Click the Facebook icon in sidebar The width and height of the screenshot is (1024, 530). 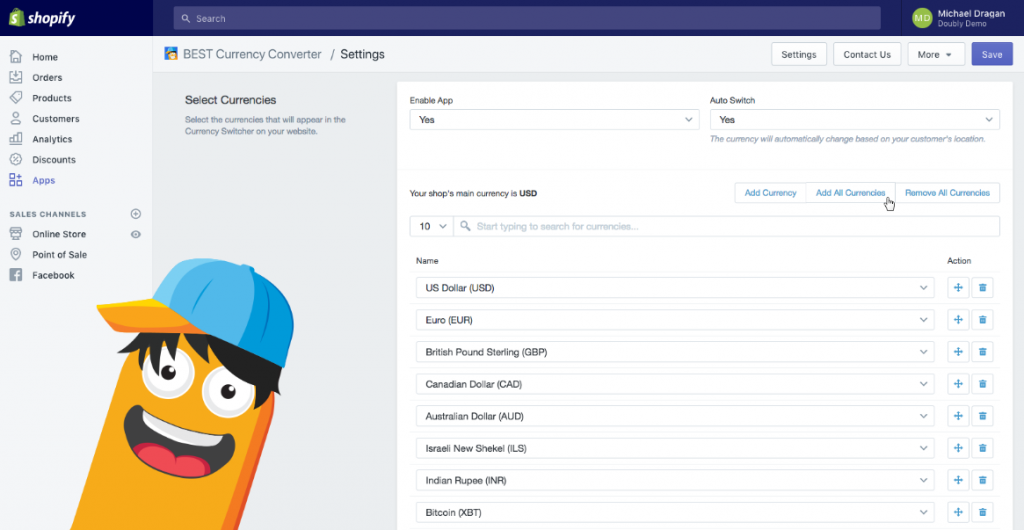[x=16, y=275]
